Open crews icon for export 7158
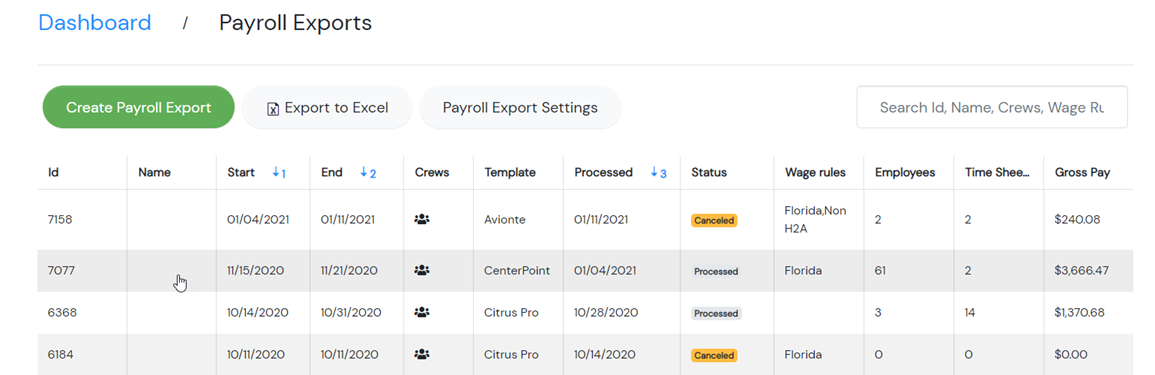 tap(422, 219)
